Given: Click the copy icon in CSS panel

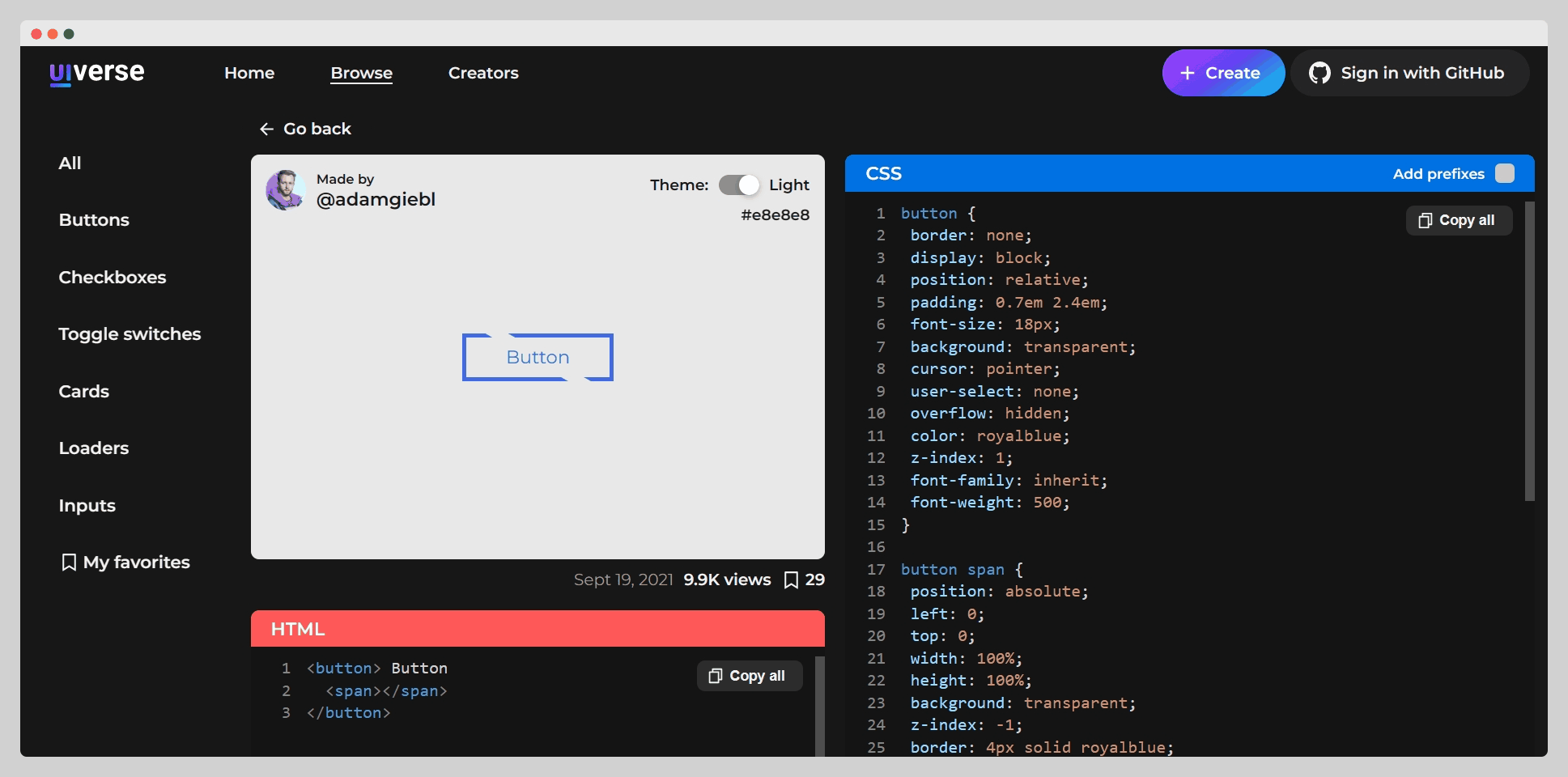Looking at the screenshot, I should point(1426,220).
